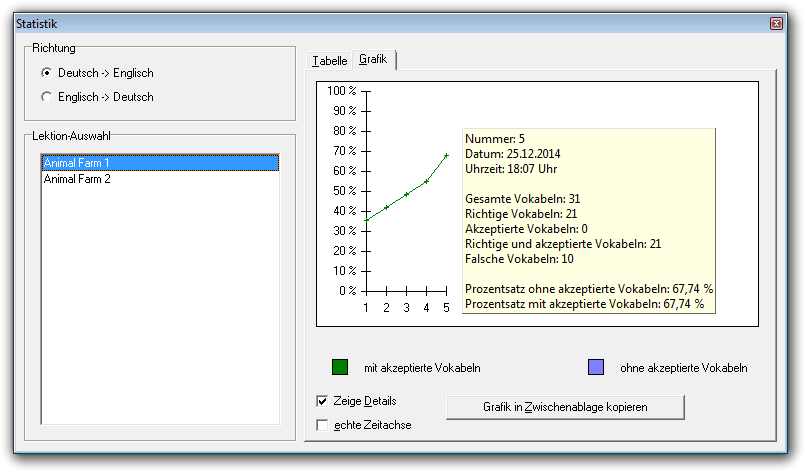This screenshot has height=473, width=805.
Task: Click the graph data point above x-value 4
Action: click(x=426, y=181)
